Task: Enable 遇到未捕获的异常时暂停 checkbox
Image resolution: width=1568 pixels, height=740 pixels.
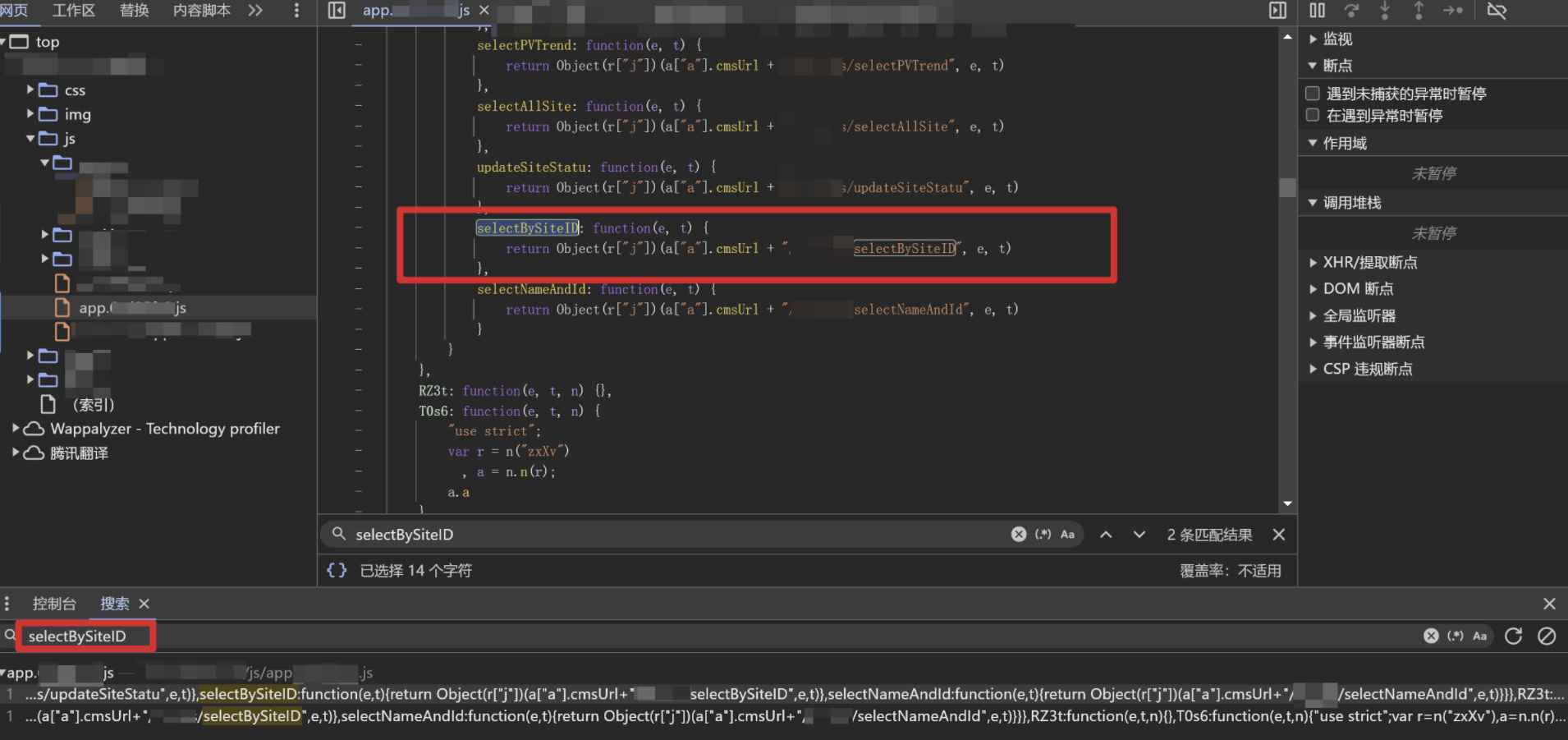Action: 1313,93
